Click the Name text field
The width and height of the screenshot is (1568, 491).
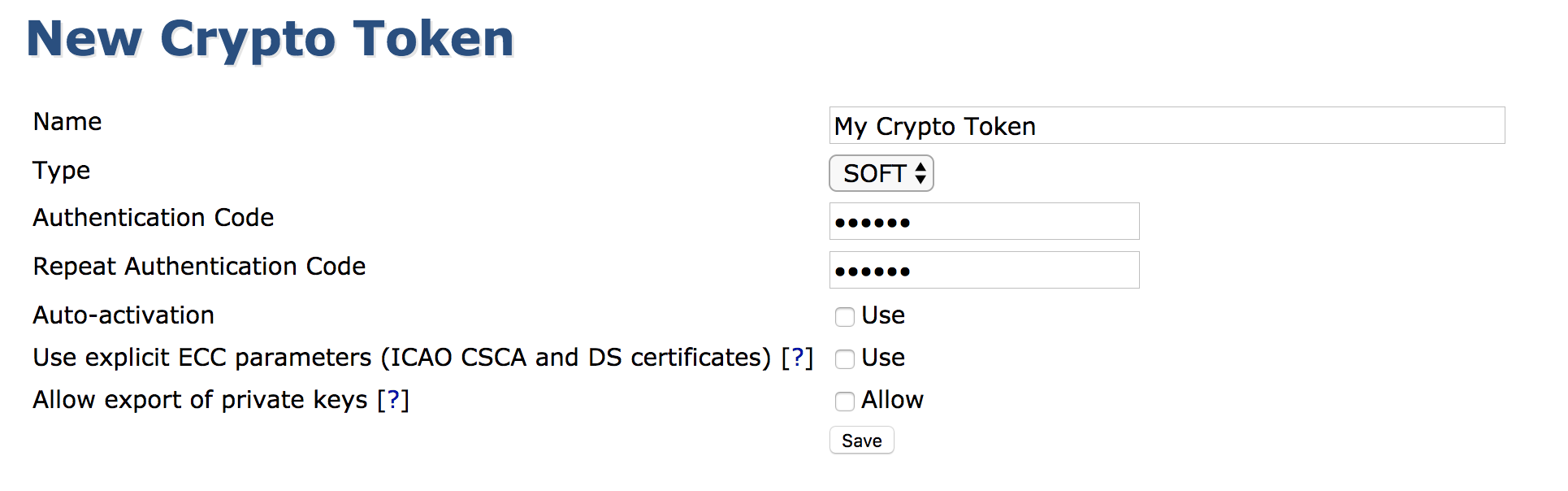[1166, 126]
